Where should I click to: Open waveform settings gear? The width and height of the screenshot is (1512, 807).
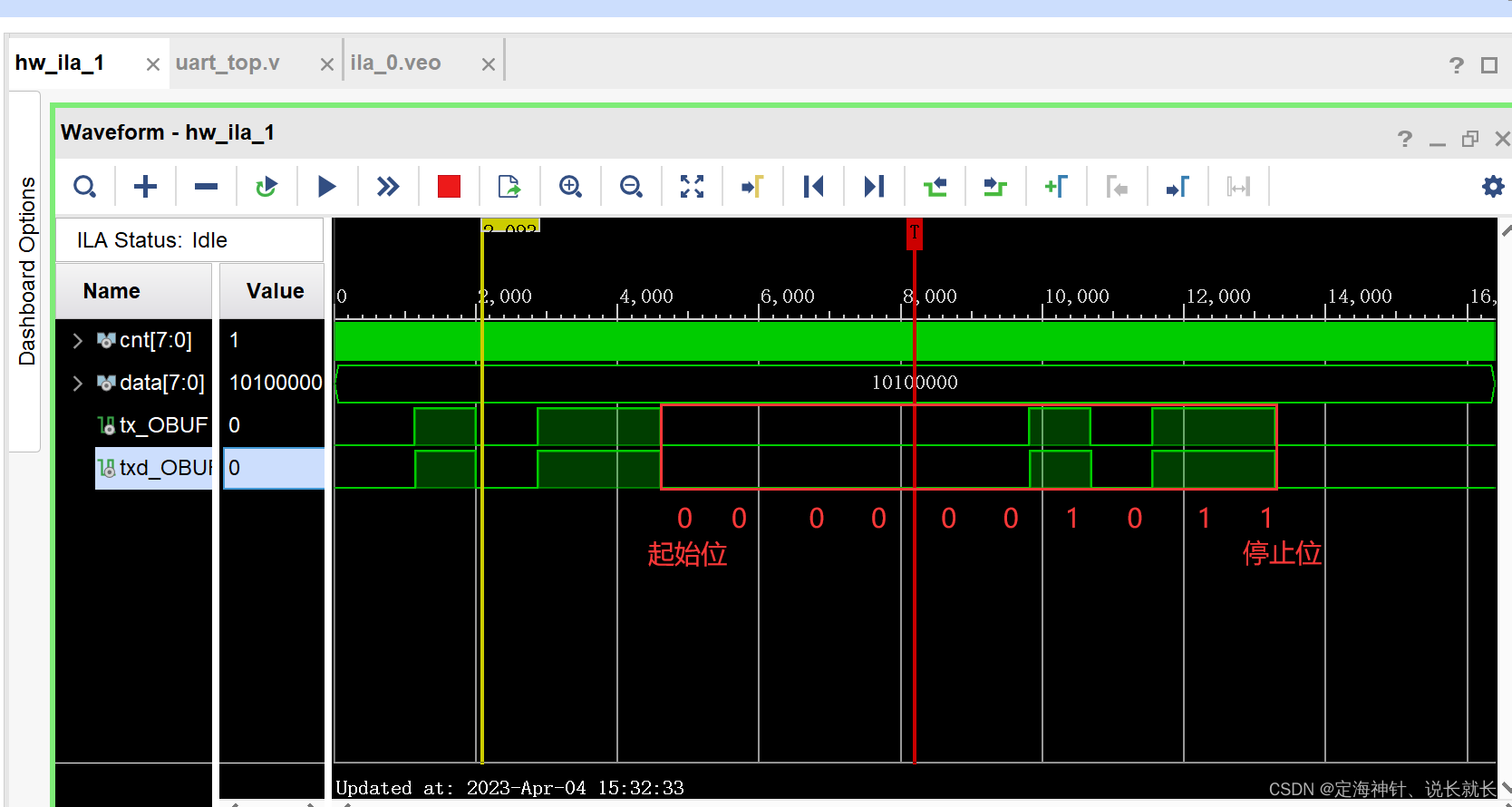[x=1492, y=187]
